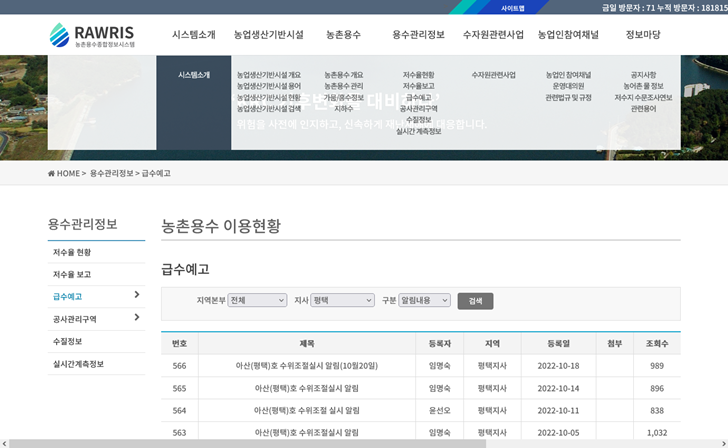Open the 정보마당 main menu item
728x448 pixels.
(x=643, y=34)
